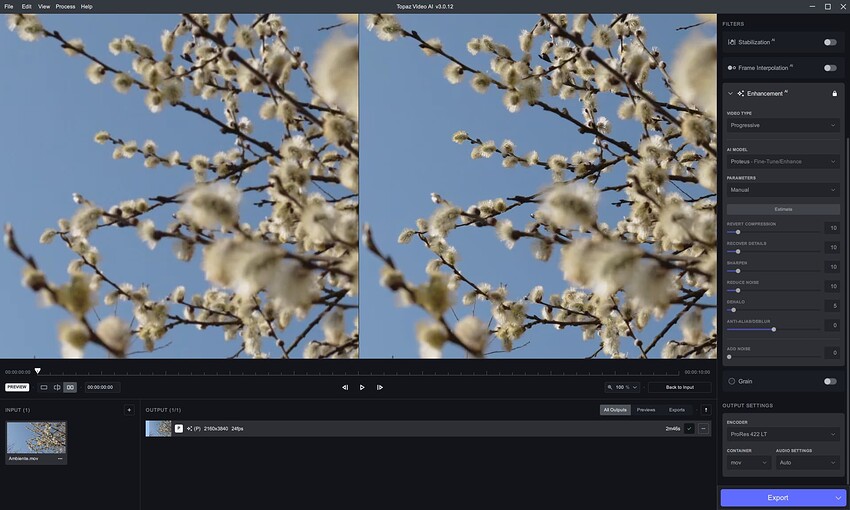The width and height of the screenshot is (850, 510).
Task: Switch to split view layout icon
Action: pos(57,388)
